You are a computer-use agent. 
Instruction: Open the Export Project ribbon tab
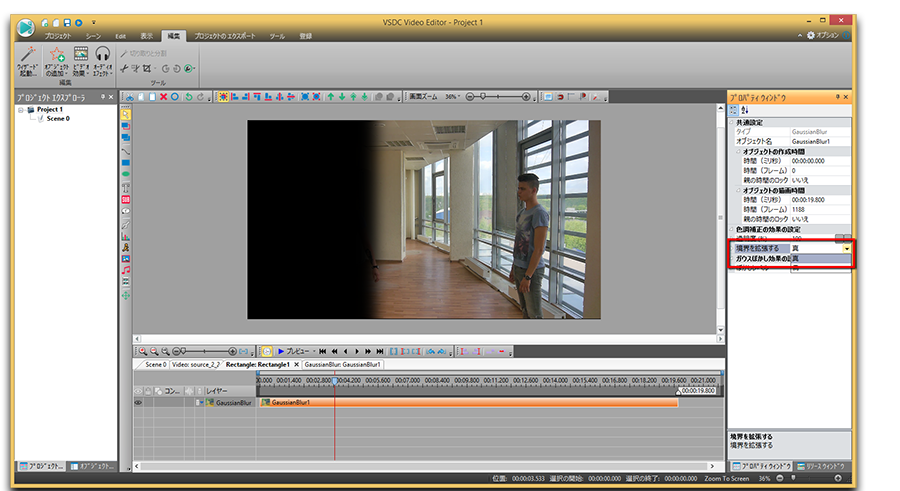(x=224, y=36)
